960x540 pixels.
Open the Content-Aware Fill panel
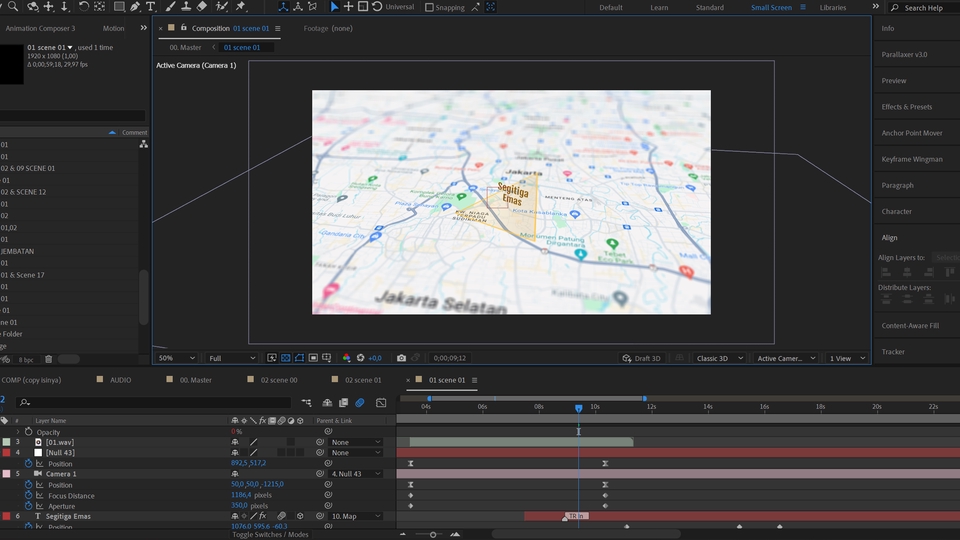click(910, 326)
